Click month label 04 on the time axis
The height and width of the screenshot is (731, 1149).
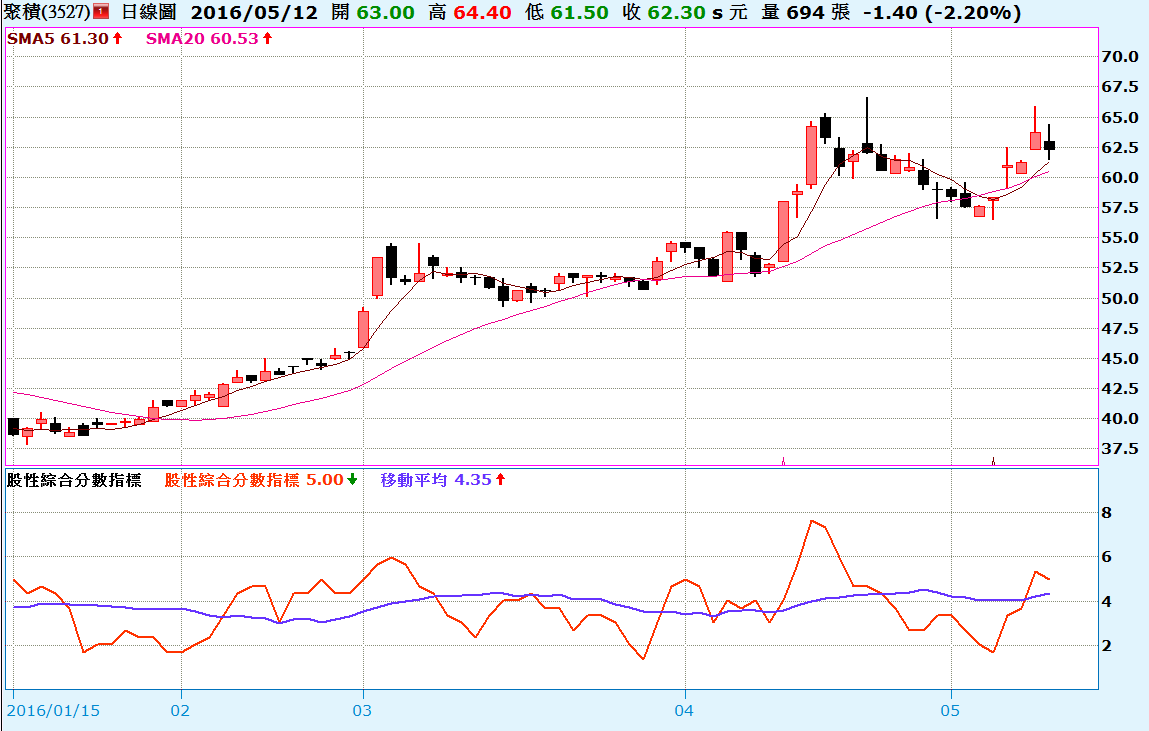click(x=684, y=710)
